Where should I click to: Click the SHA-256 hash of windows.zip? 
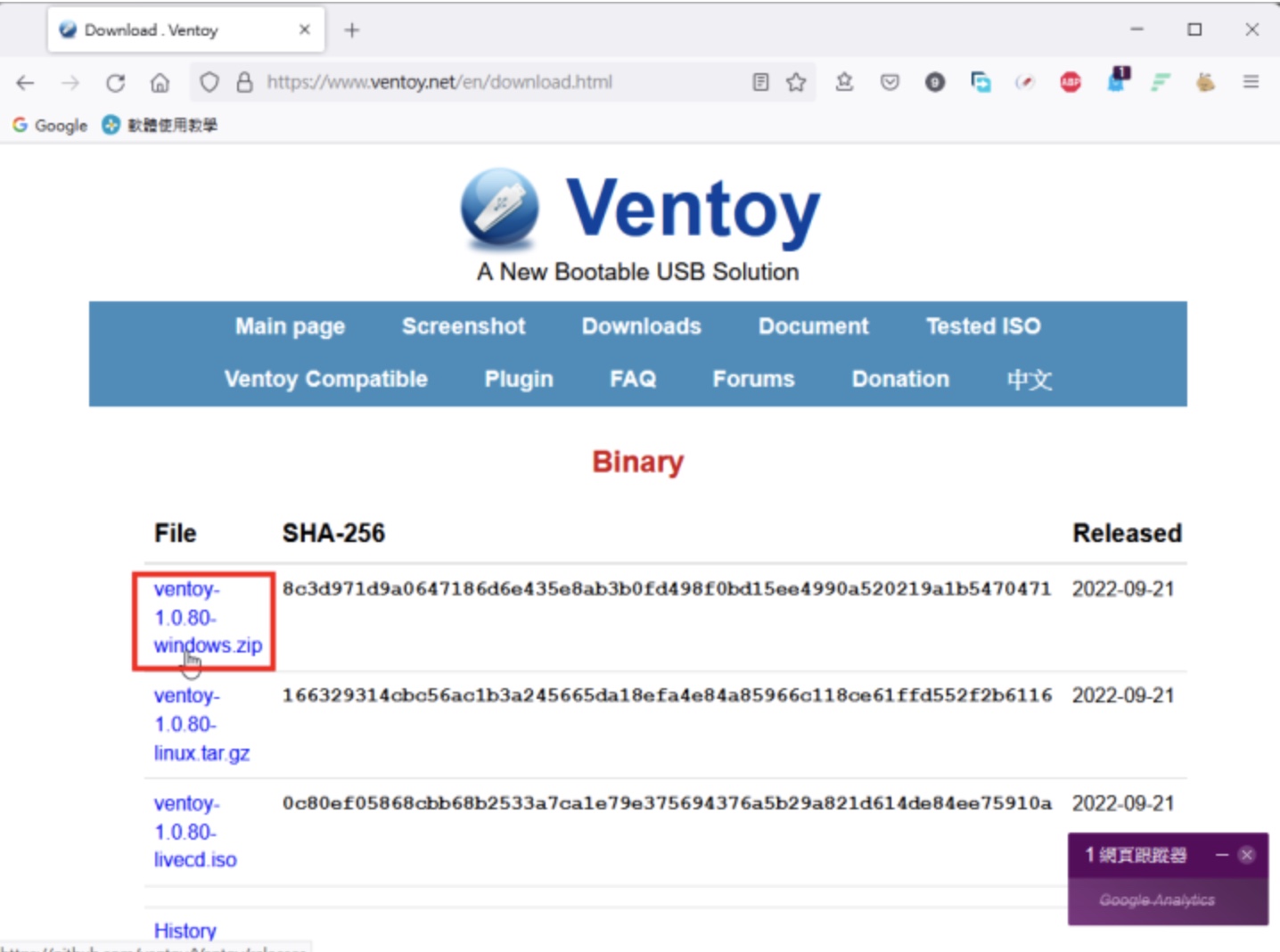[667, 588]
